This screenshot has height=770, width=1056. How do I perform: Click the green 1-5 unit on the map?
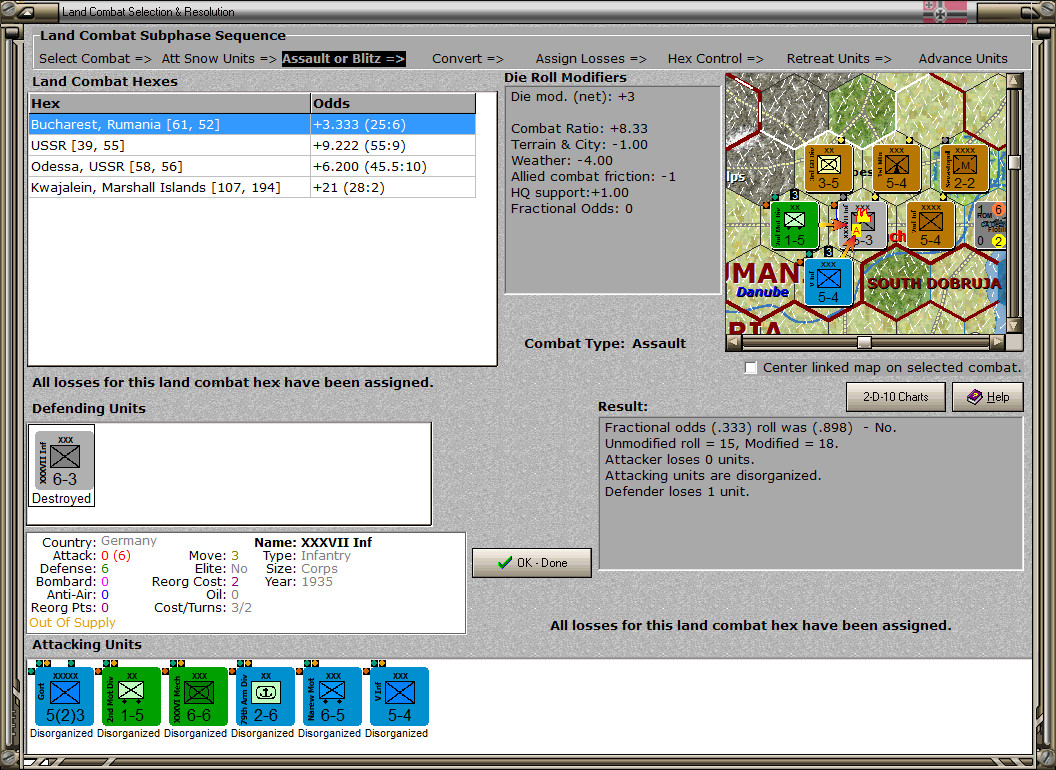(794, 225)
